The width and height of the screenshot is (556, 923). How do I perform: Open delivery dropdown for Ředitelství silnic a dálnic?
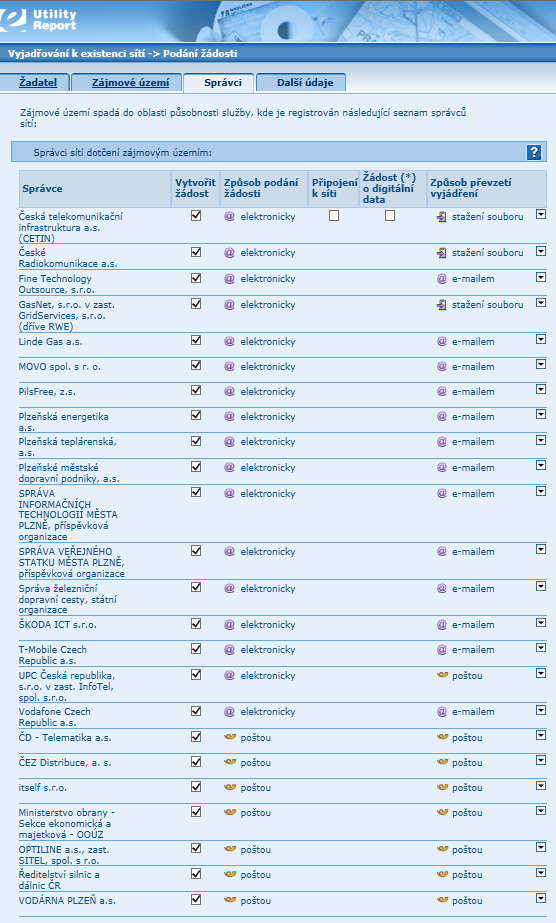(541, 873)
